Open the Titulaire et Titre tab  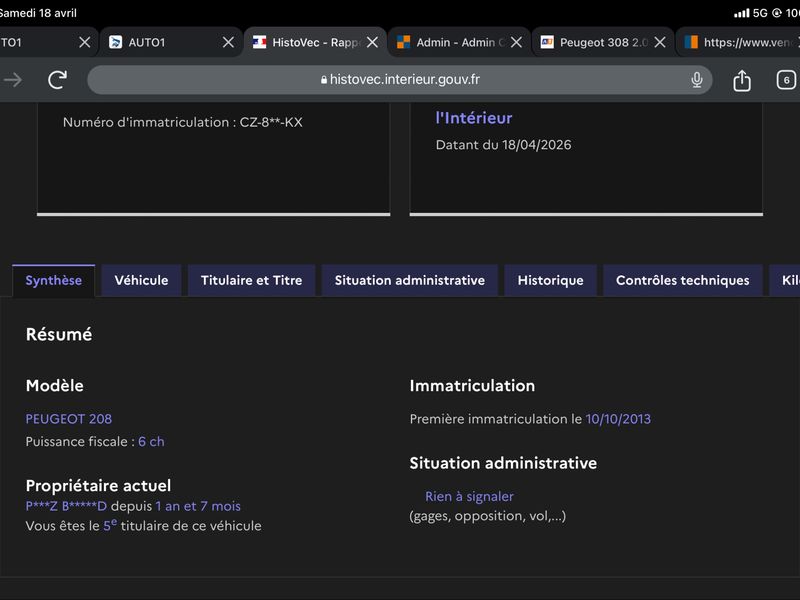pyautogui.click(x=252, y=280)
